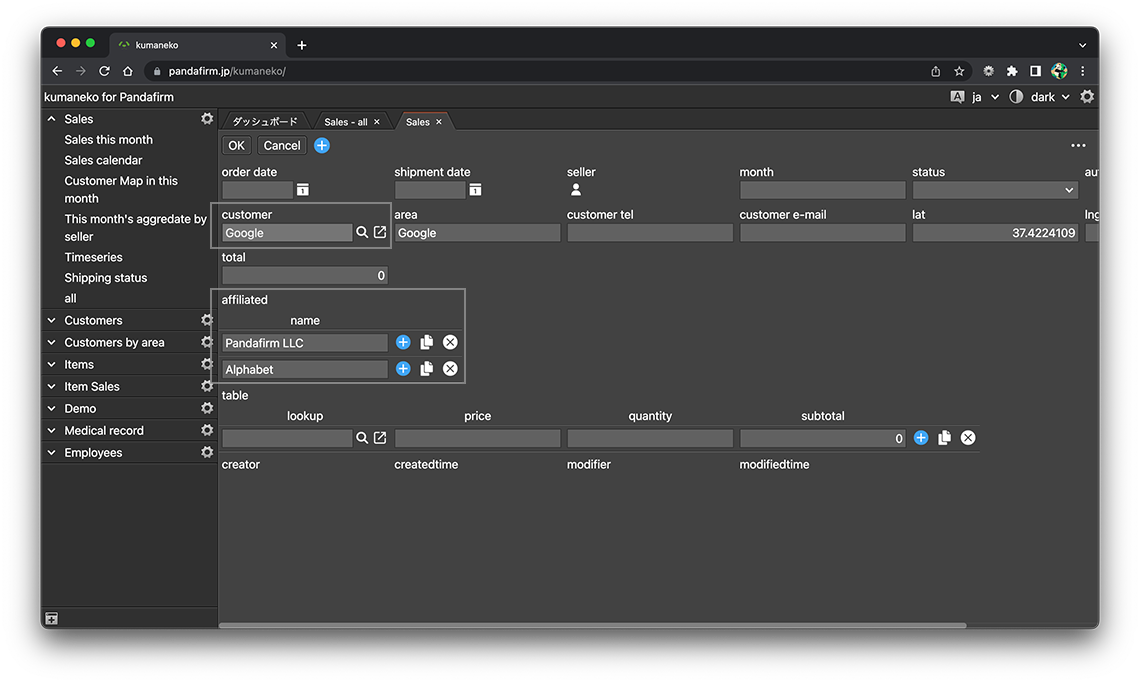Click the horizontal scrollbar at the bottom
This screenshot has width=1140, height=683.
592,626
